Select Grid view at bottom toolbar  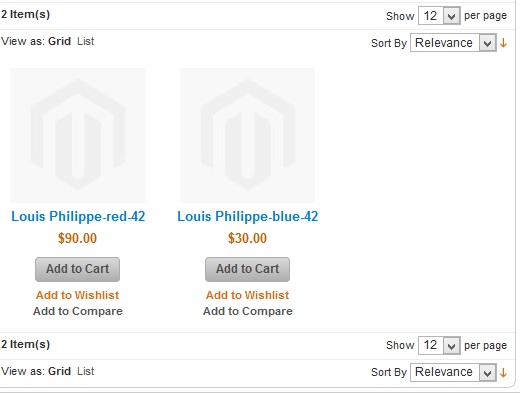[x=59, y=371]
